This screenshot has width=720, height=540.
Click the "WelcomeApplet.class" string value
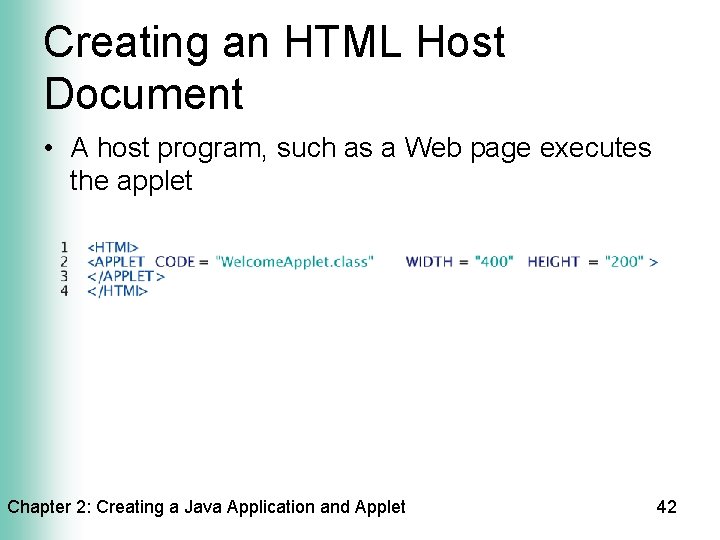[294, 262]
